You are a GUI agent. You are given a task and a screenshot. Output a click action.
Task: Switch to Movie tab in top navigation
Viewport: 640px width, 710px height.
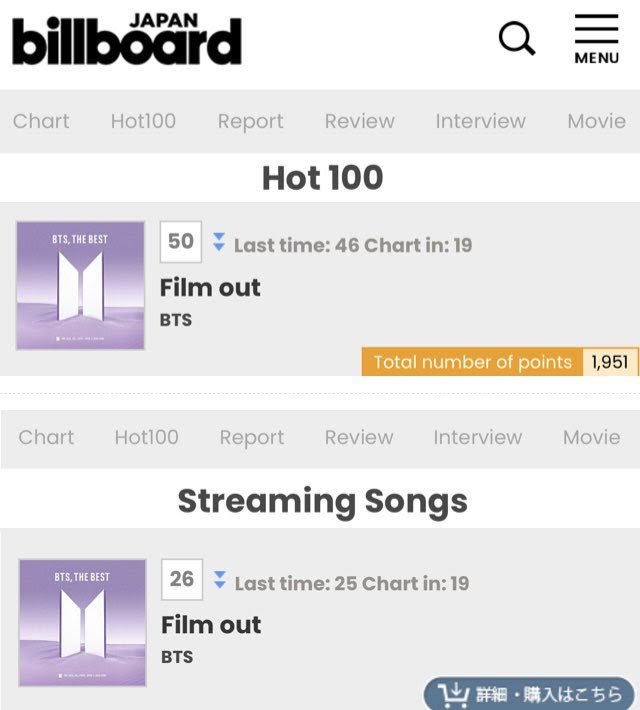click(x=596, y=121)
